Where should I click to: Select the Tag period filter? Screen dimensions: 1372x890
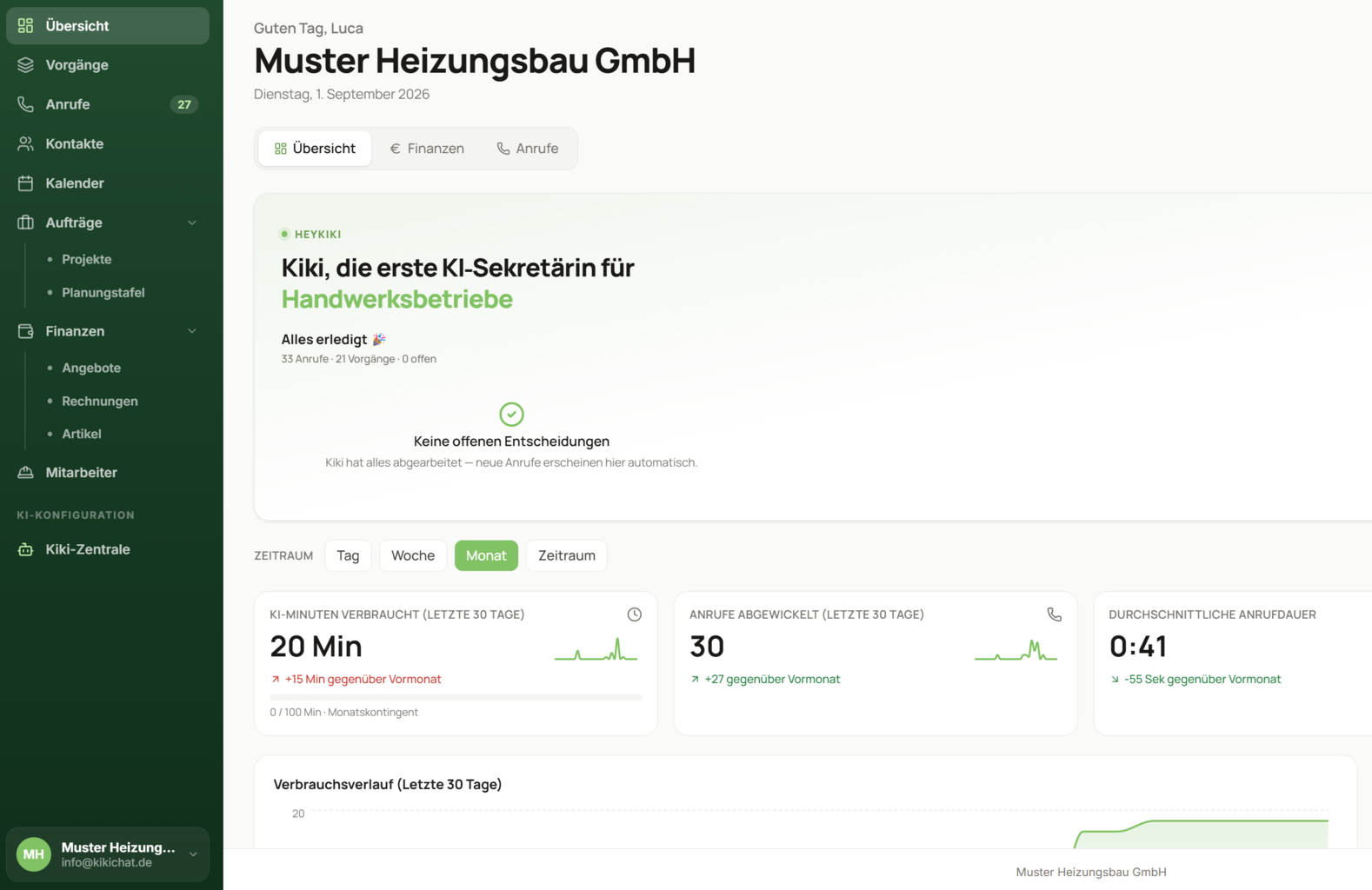tap(348, 555)
